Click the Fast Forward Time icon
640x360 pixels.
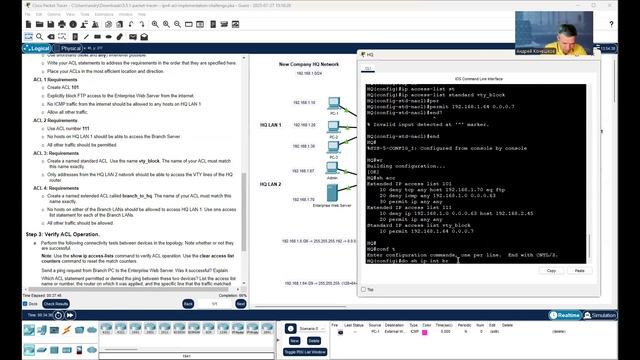[70, 315]
